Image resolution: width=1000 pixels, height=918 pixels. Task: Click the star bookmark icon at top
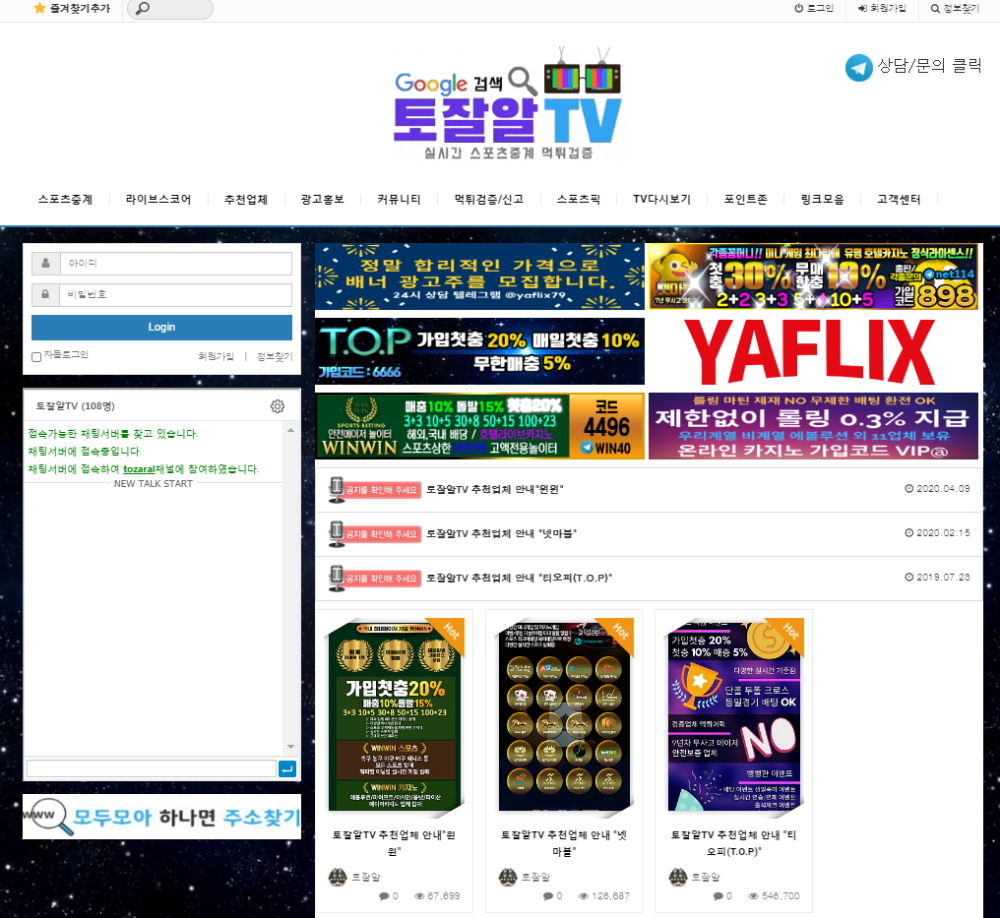point(40,8)
